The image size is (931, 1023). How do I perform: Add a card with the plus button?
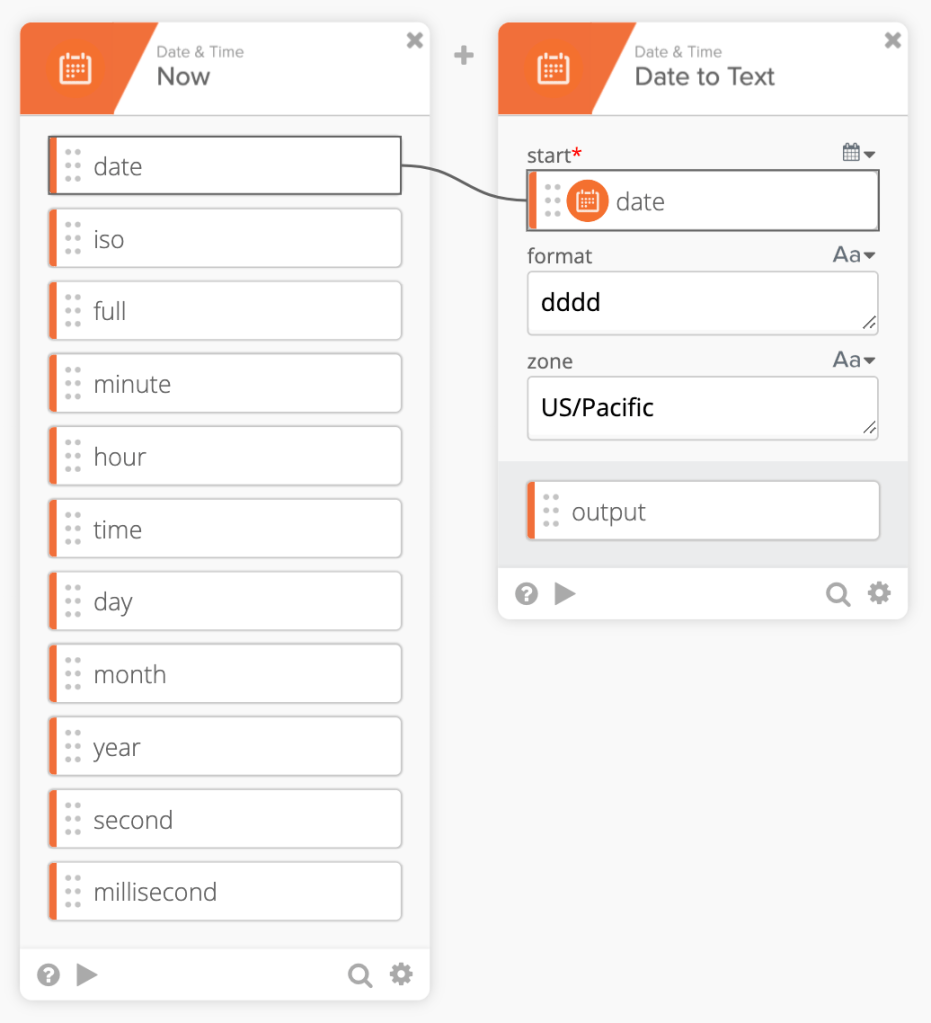click(x=464, y=56)
